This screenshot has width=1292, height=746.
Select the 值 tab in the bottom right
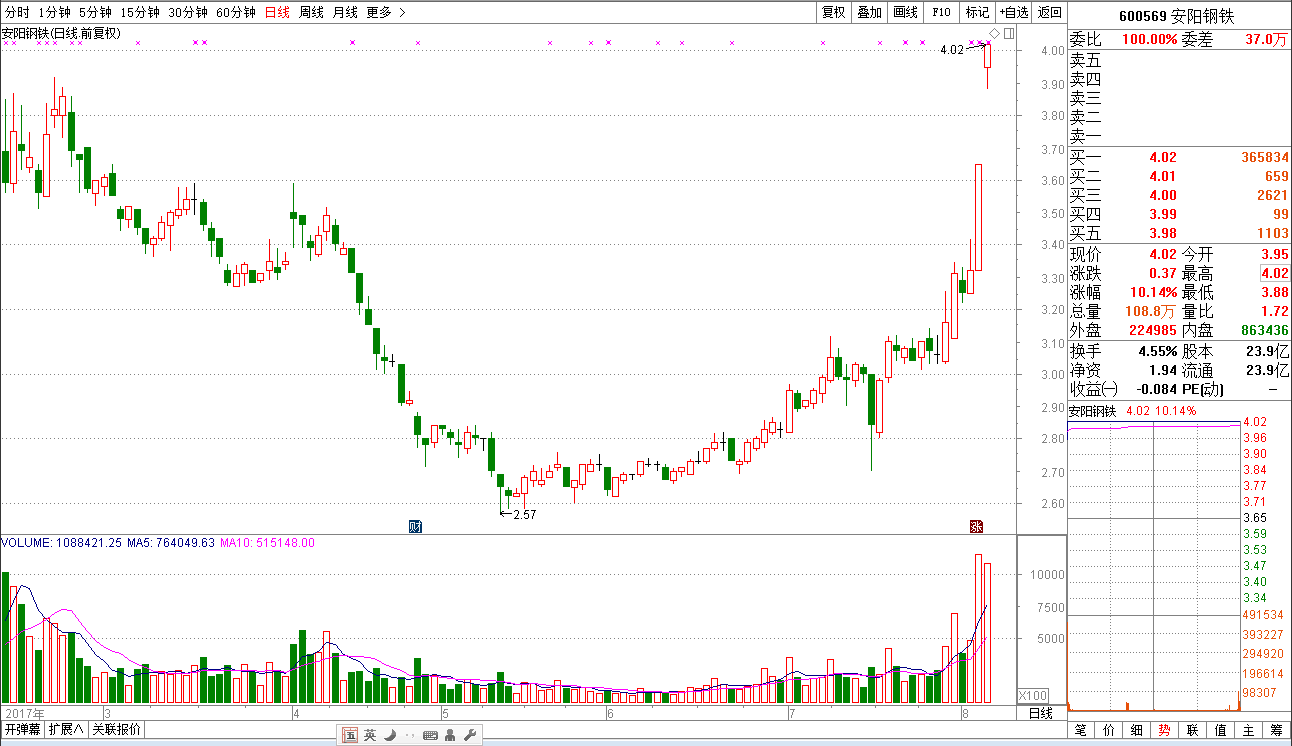[1220, 731]
